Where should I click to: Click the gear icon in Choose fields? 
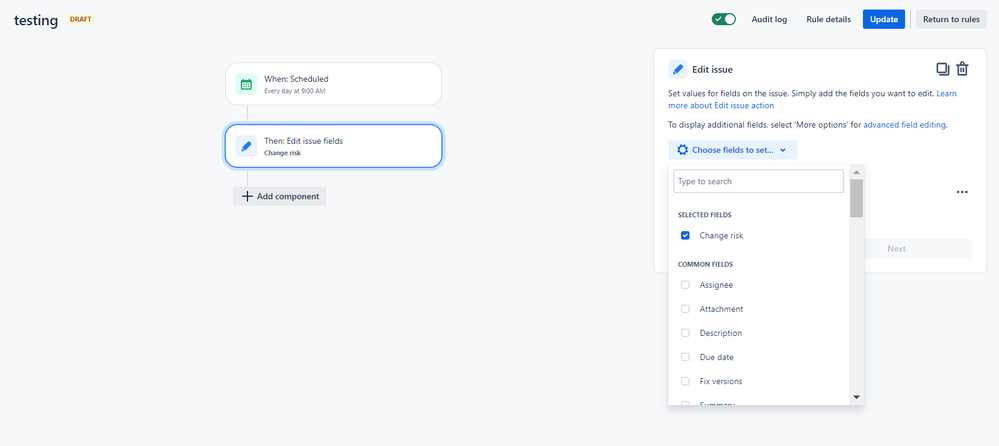click(x=682, y=150)
